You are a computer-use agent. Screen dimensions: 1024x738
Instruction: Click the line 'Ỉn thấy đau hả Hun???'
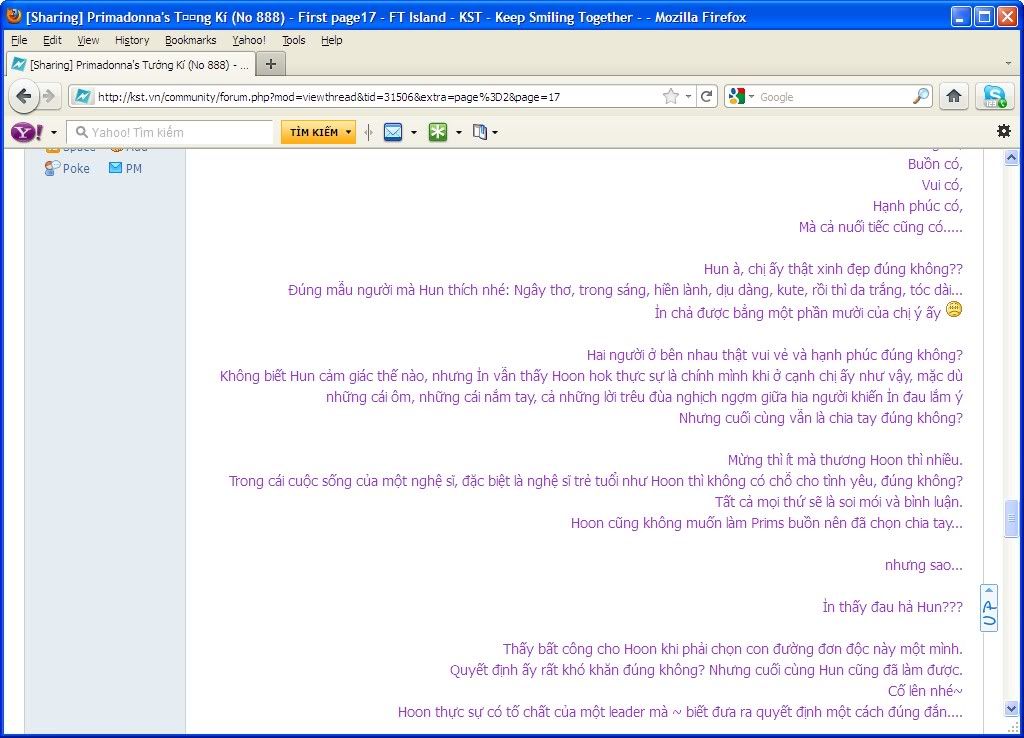coord(892,607)
